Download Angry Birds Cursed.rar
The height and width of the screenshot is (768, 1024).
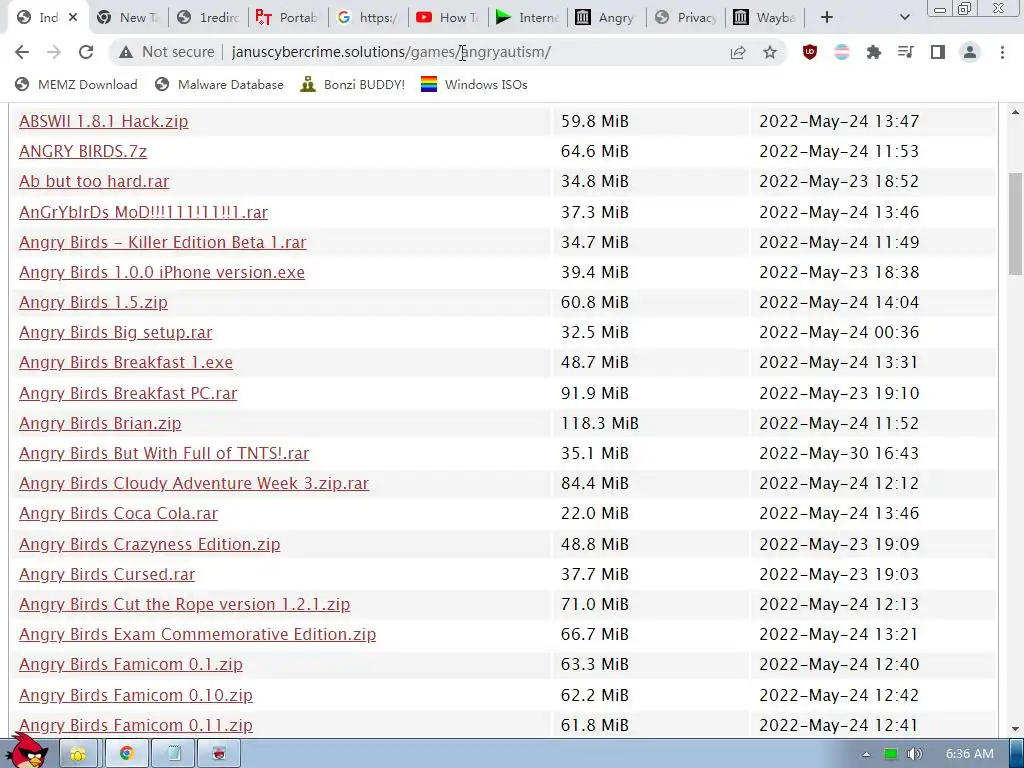(x=107, y=574)
